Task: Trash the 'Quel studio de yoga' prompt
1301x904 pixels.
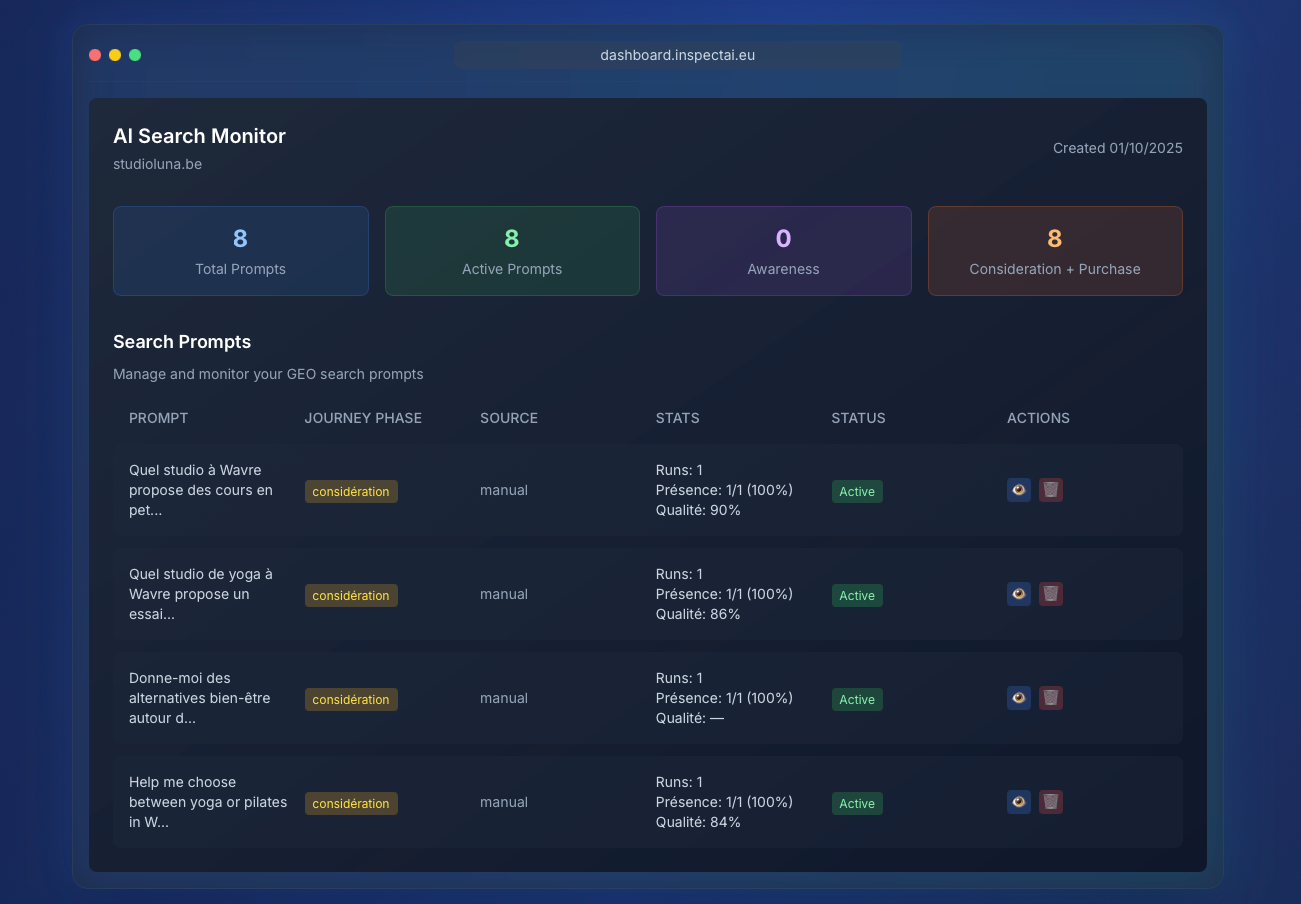Action: pos(1050,594)
